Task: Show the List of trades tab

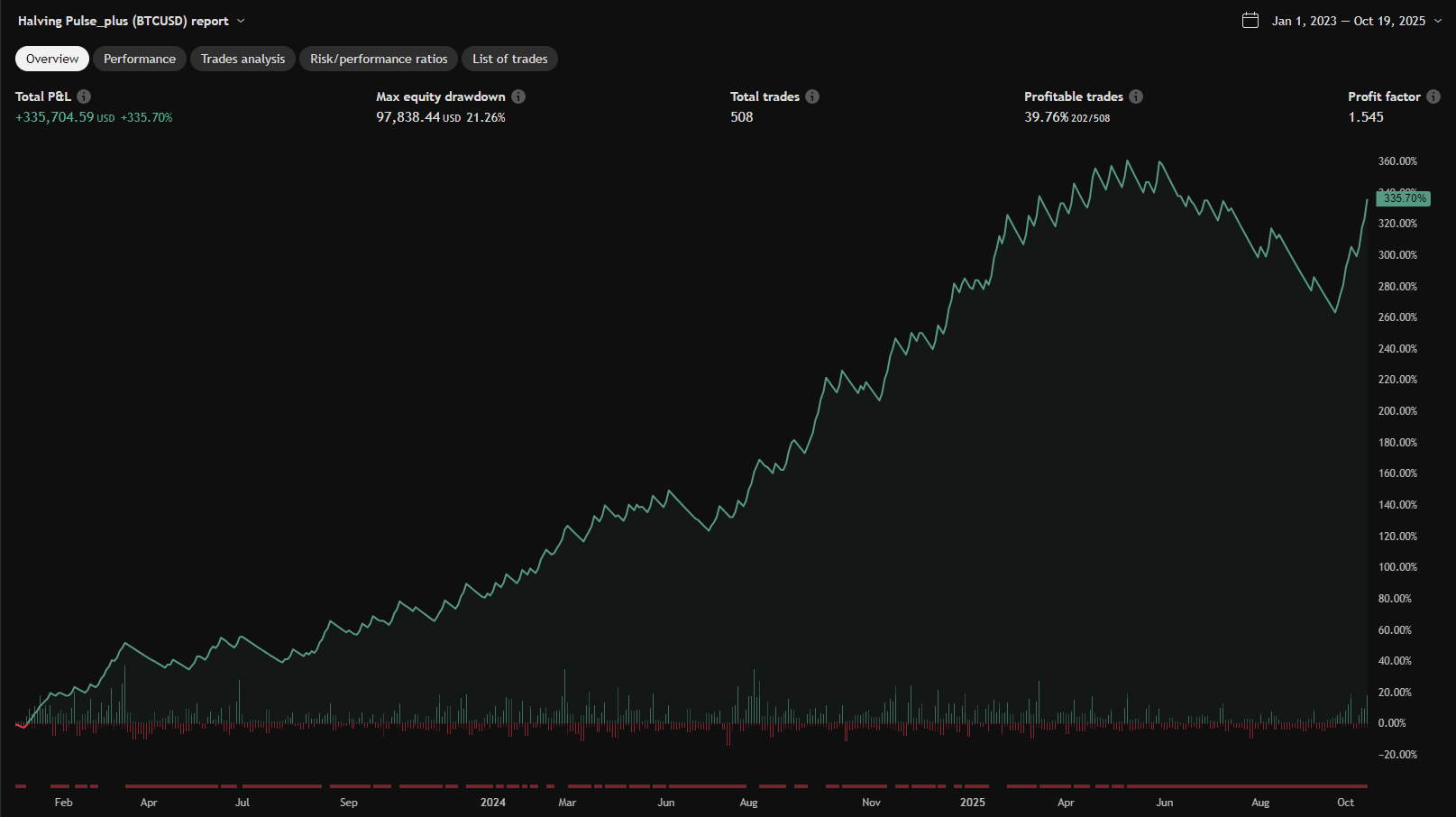Action: 510,59
